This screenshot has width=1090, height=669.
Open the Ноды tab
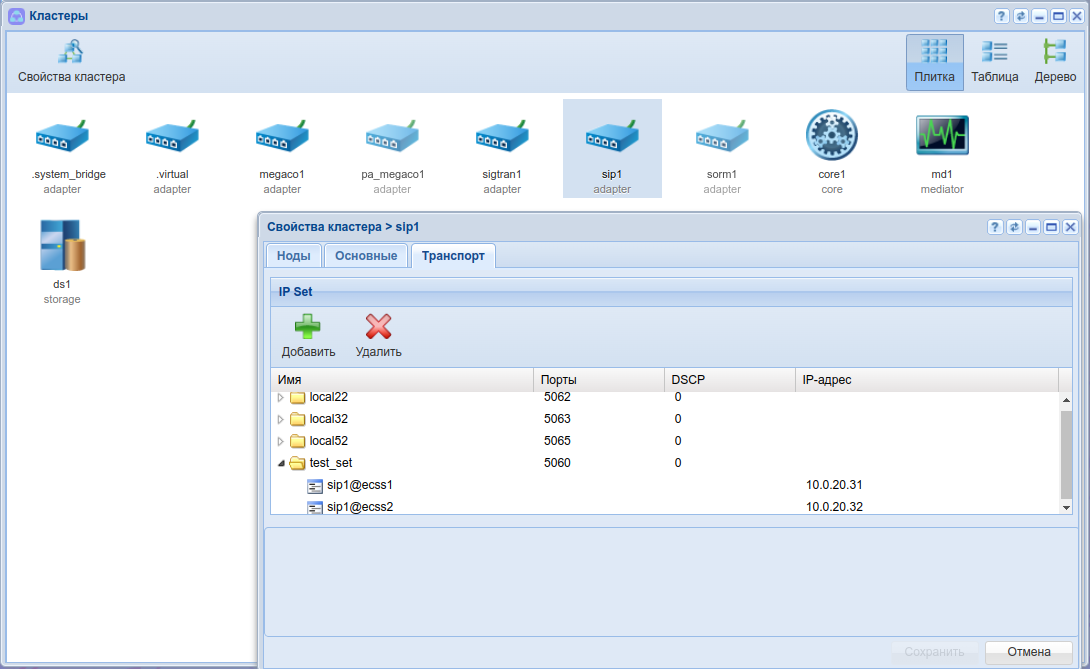point(293,256)
